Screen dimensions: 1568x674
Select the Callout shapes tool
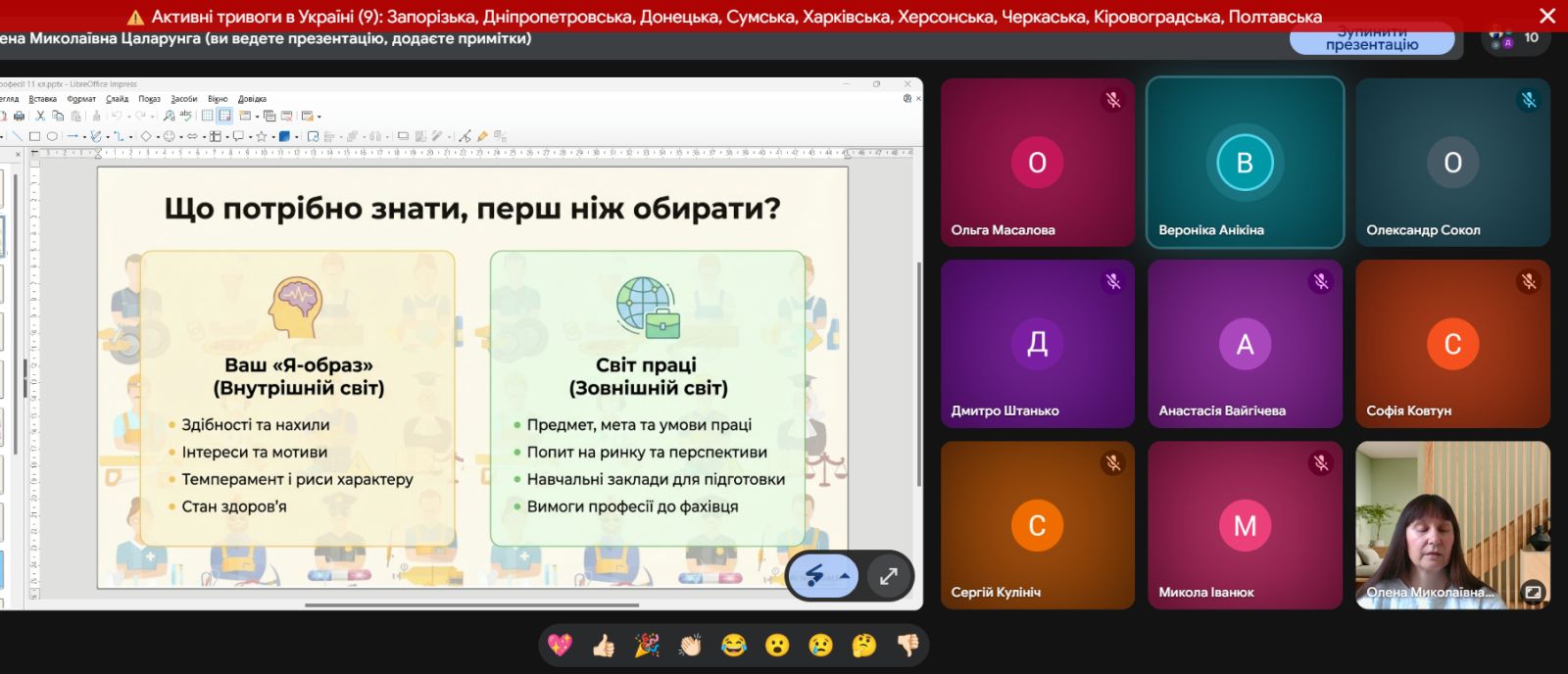click(x=238, y=136)
